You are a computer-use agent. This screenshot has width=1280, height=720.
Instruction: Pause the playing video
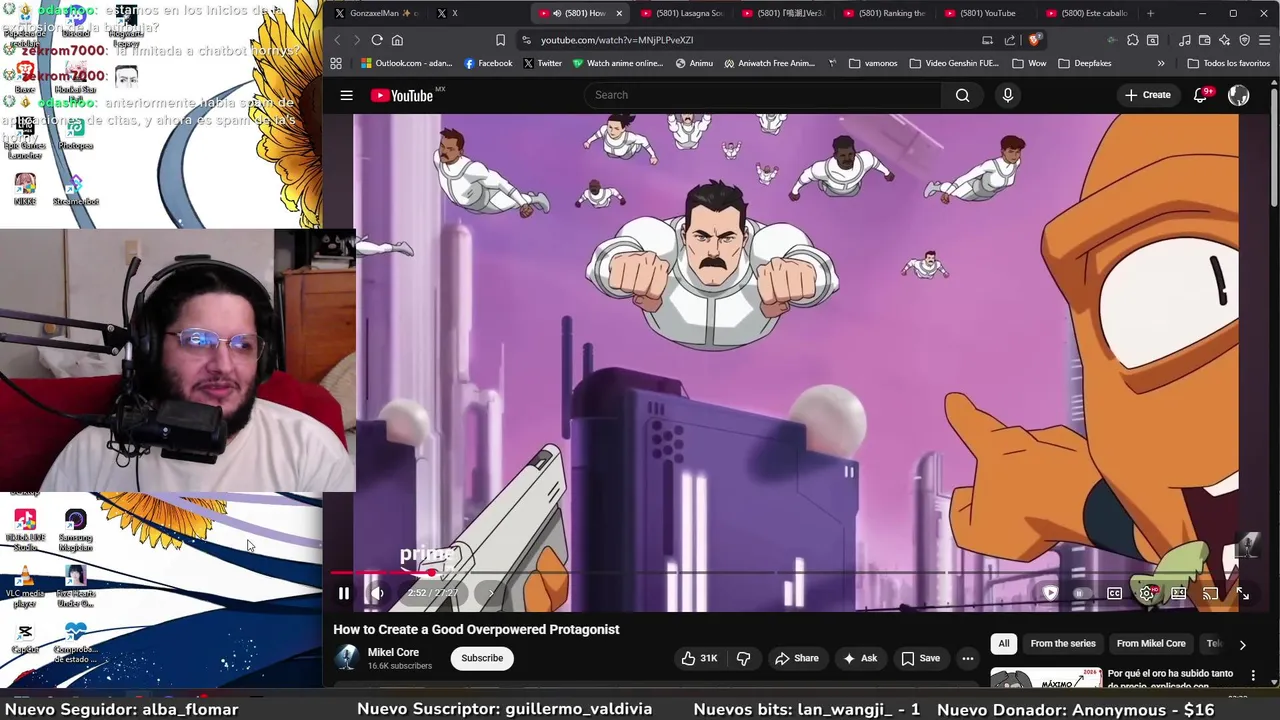(x=343, y=593)
